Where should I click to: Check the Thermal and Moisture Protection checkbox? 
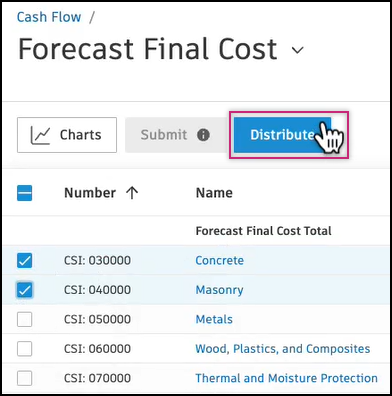coord(24,378)
